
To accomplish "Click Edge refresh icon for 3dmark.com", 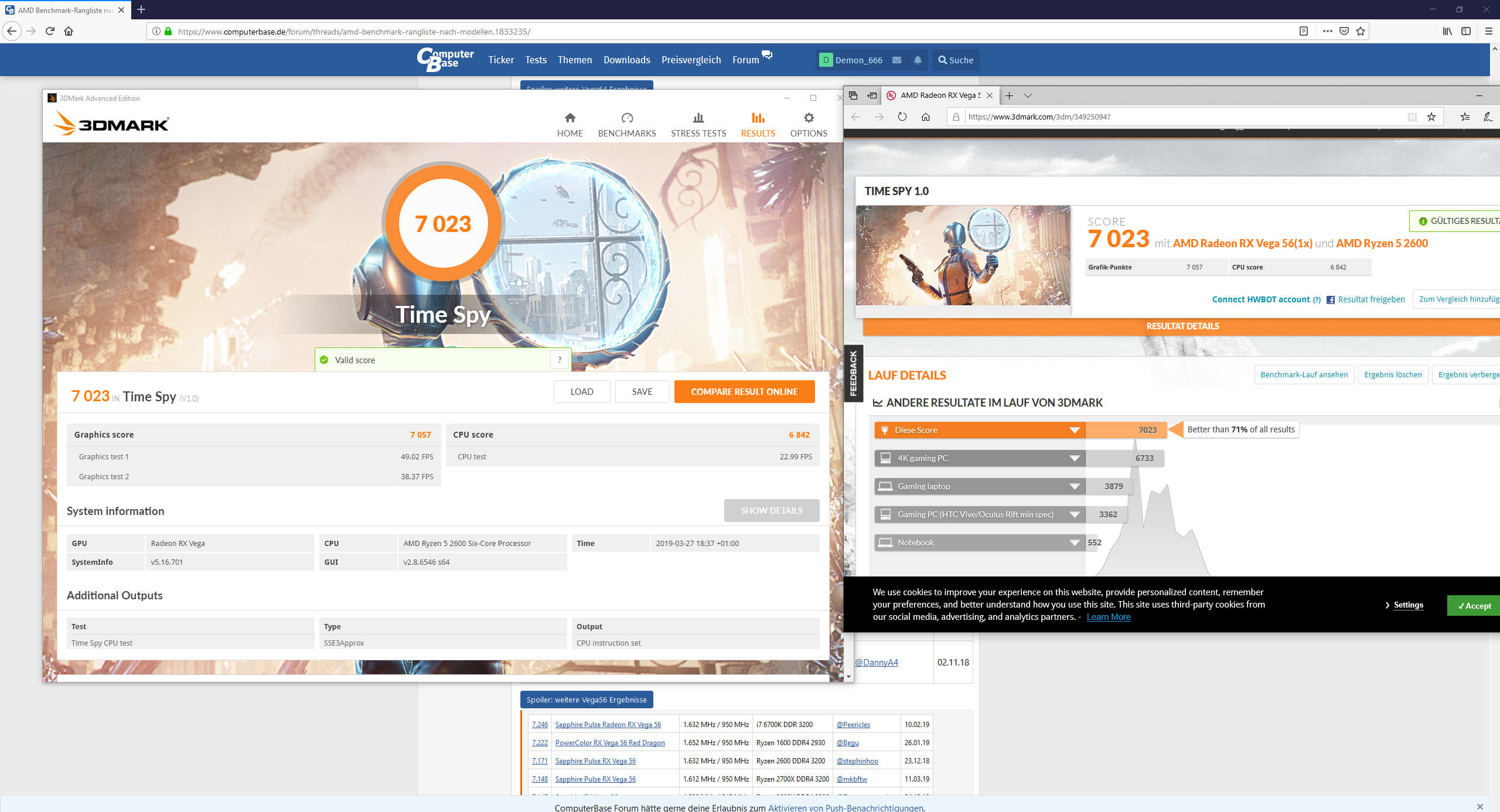I will click(x=902, y=117).
